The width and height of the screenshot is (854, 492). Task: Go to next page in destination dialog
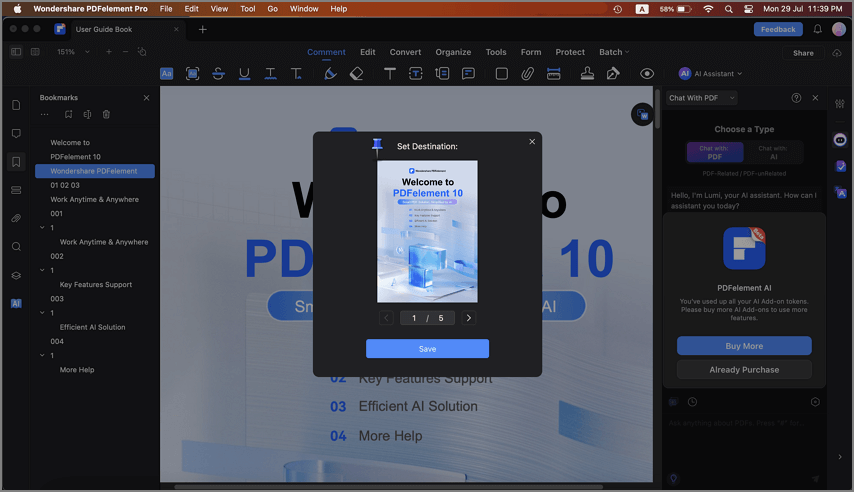click(468, 318)
